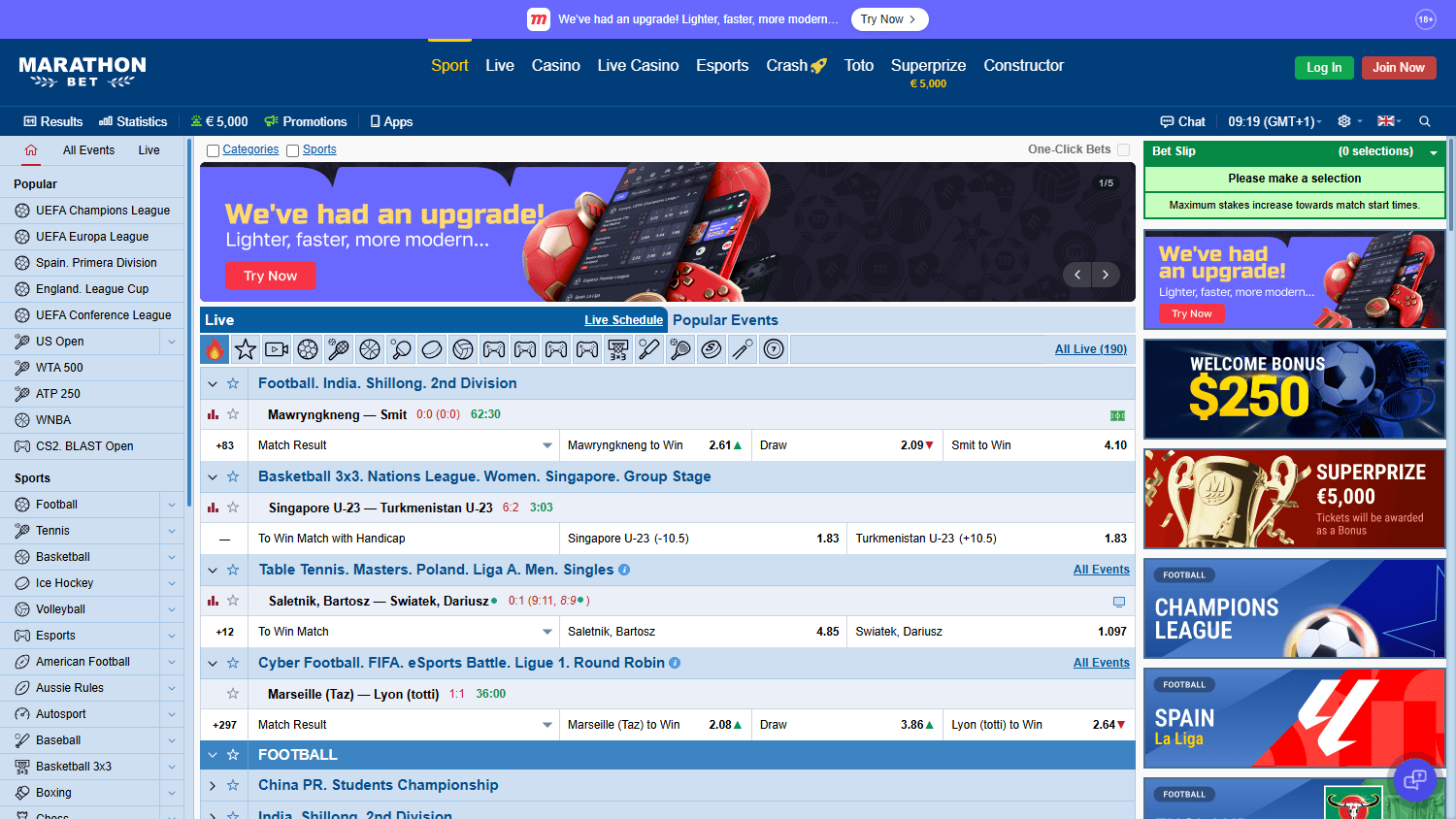This screenshot has width=1456, height=819.
Task: Expand US Open submenu arrow in sidebar
Action: coord(172,342)
